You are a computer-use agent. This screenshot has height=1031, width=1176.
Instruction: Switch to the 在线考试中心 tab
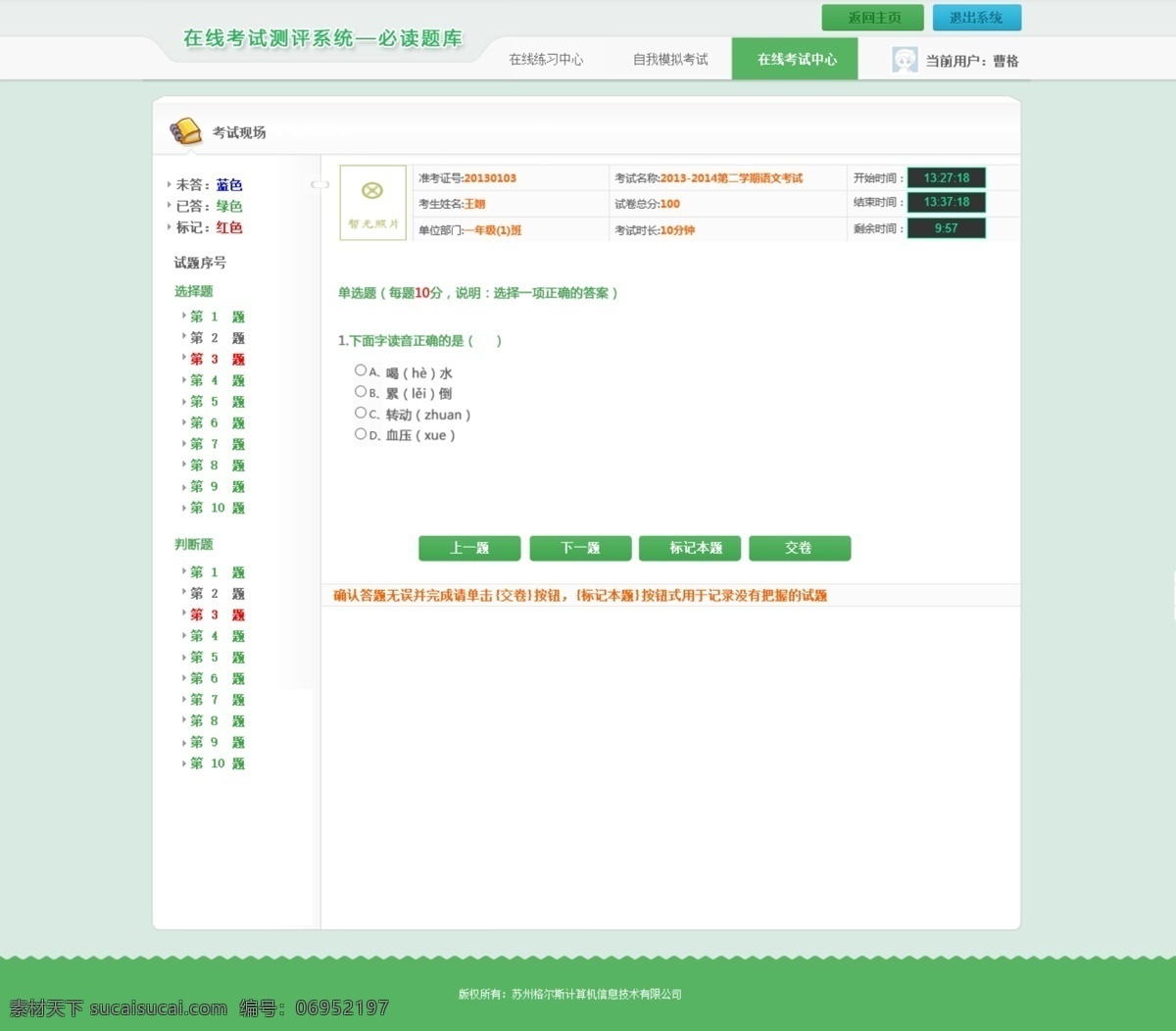coord(795,59)
